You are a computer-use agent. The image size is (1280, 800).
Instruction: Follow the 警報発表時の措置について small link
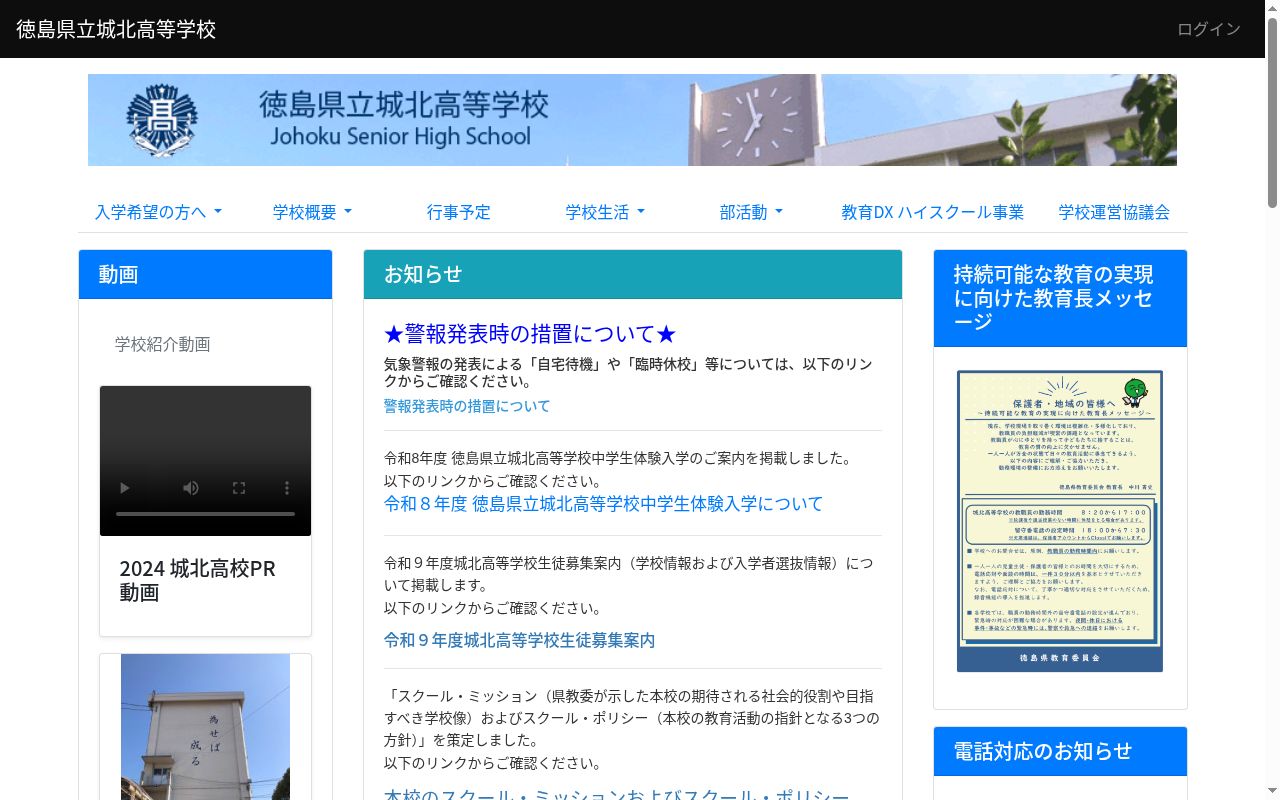[467, 406]
